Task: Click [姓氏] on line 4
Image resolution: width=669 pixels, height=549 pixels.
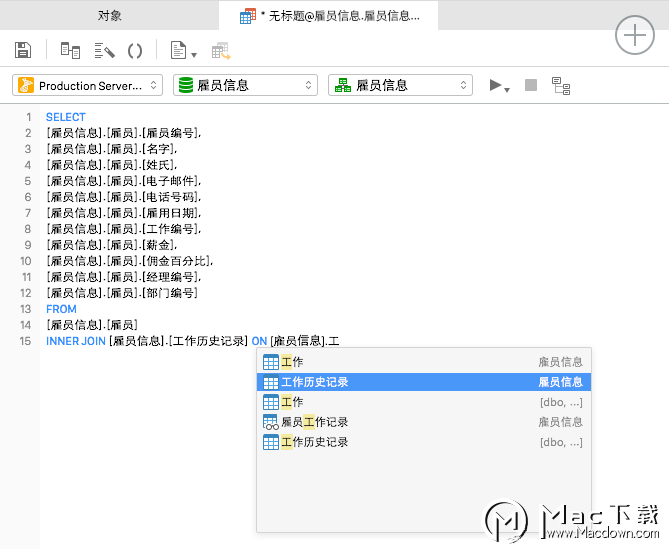Action: tap(158, 165)
